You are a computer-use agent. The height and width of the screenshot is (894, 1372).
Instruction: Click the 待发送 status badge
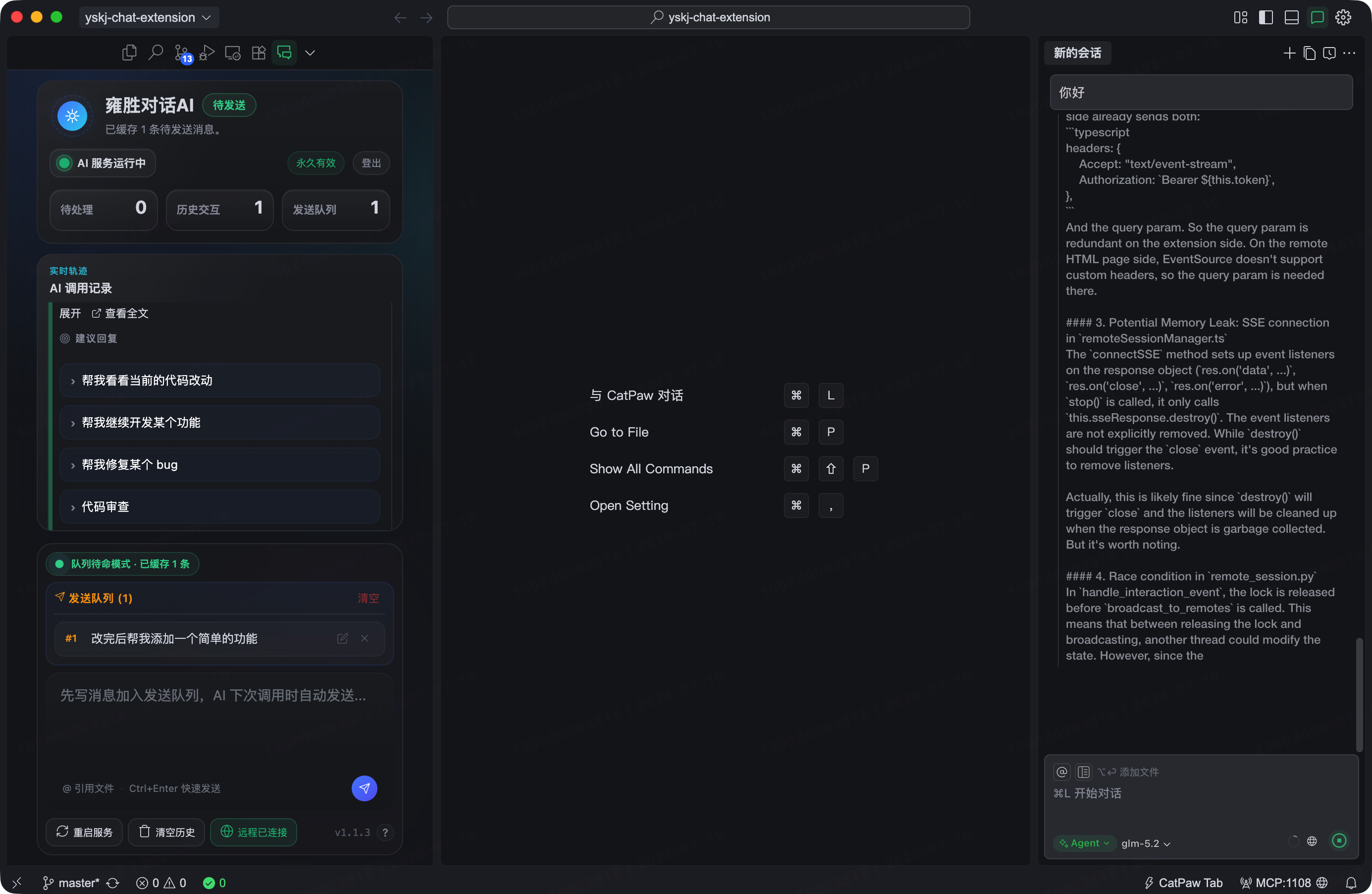tap(229, 105)
